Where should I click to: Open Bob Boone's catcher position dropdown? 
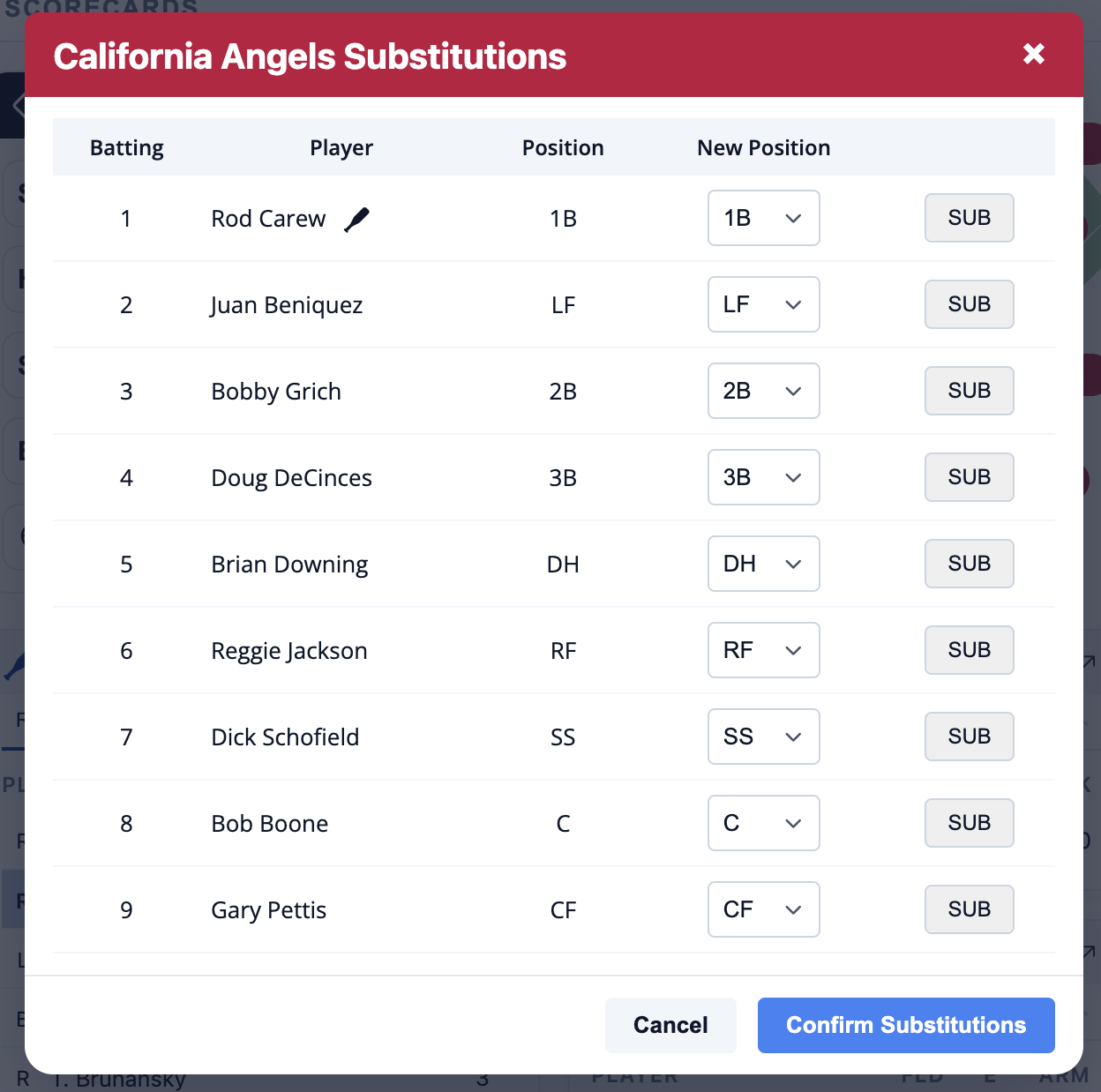pos(763,823)
